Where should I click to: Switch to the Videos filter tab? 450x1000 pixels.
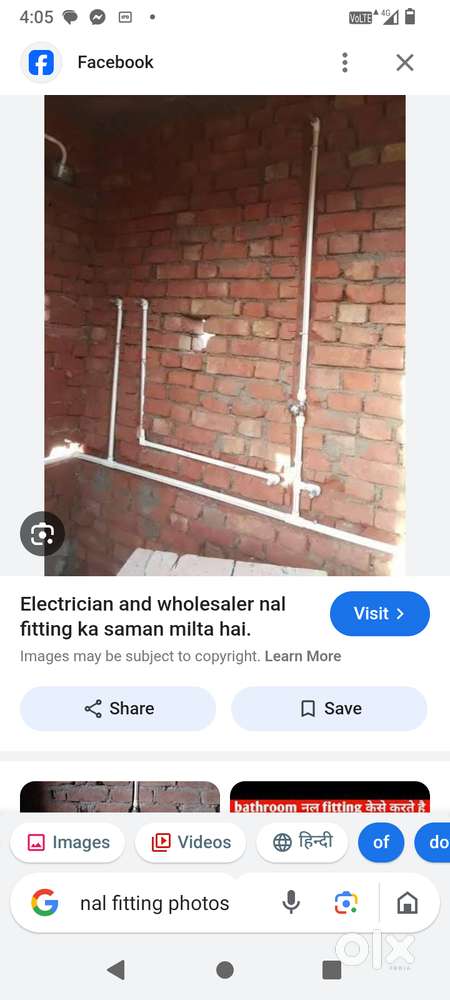[x=190, y=842]
